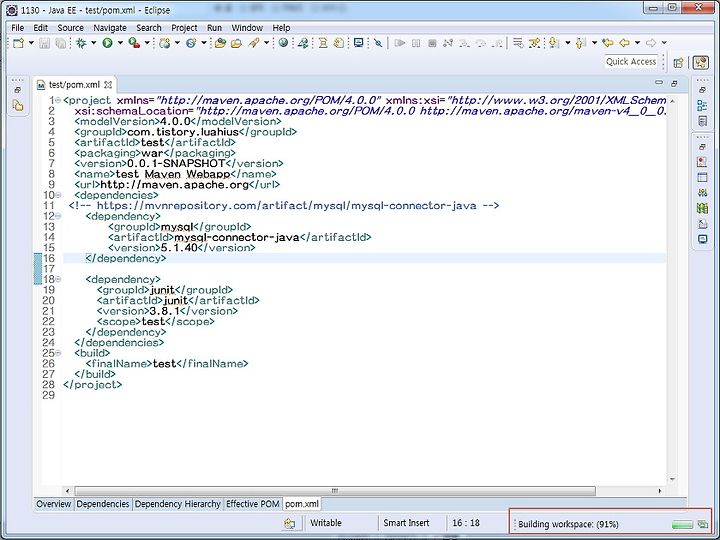The height and width of the screenshot is (540, 720).
Task: Minimize the editor area button
Action: tap(659, 83)
